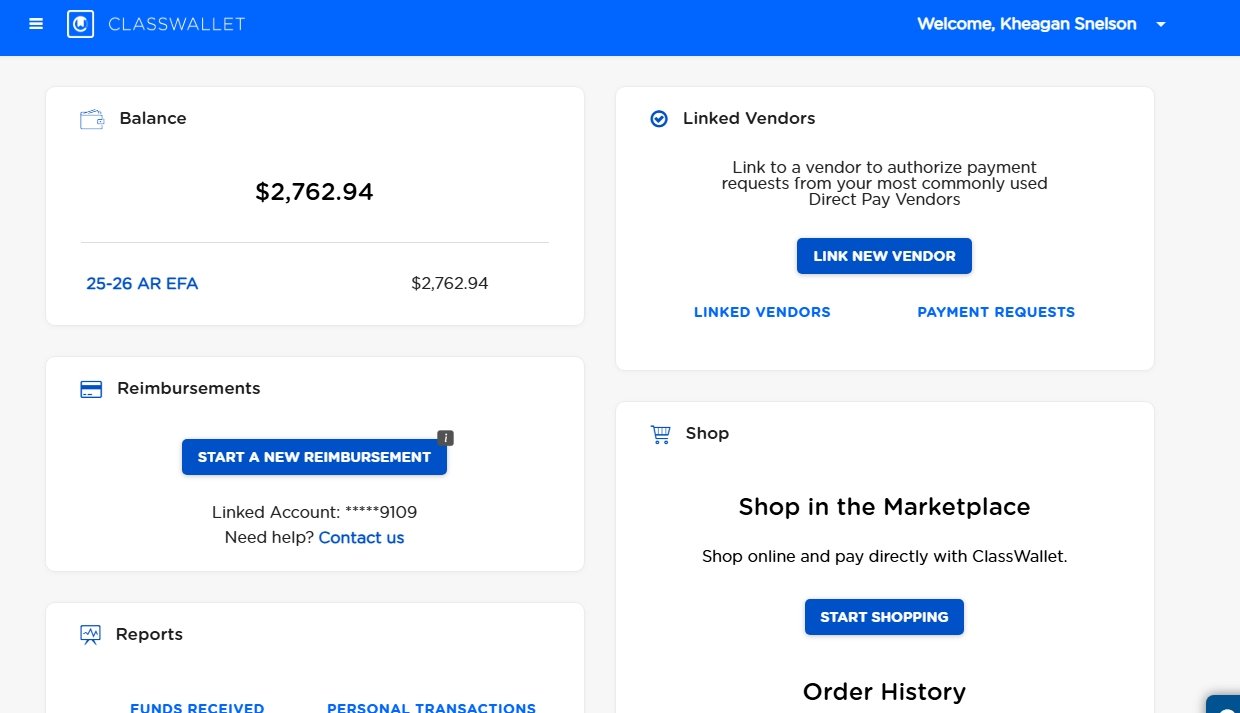Image resolution: width=1240 pixels, height=713 pixels.
Task: Click the Shop in the Marketplace heading
Action: (x=884, y=507)
